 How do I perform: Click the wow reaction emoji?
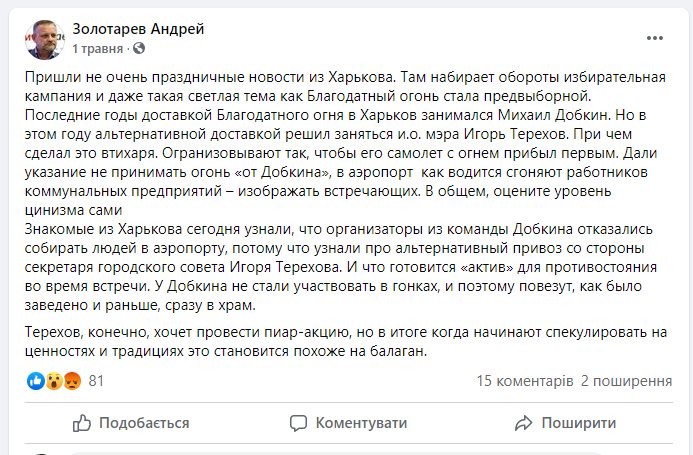pyautogui.click(x=53, y=381)
